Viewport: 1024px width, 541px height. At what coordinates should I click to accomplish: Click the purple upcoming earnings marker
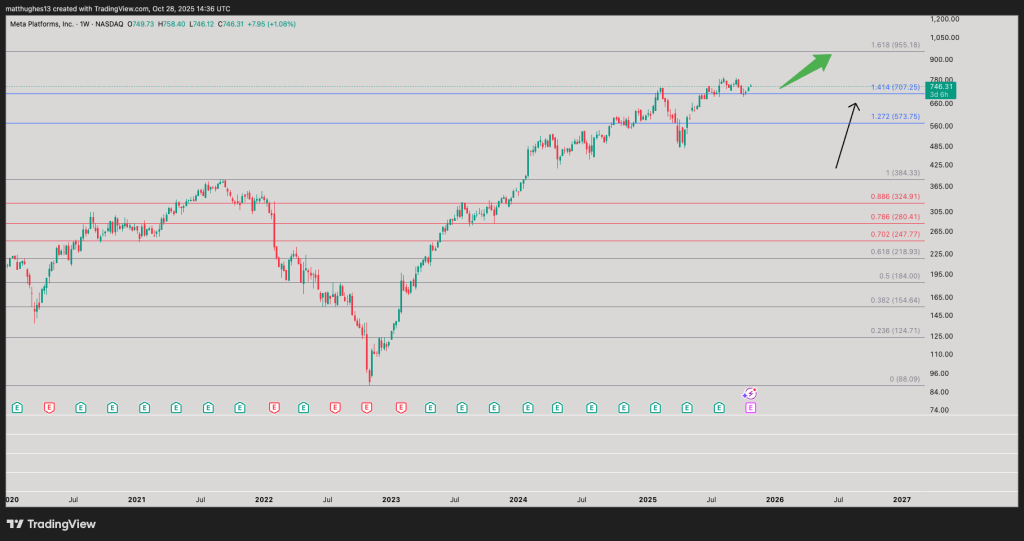[750, 408]
